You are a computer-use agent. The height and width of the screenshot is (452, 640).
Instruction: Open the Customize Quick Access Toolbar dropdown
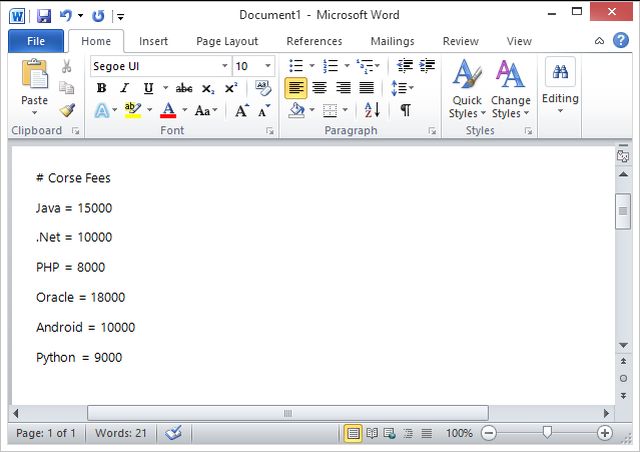coord(120,17)
